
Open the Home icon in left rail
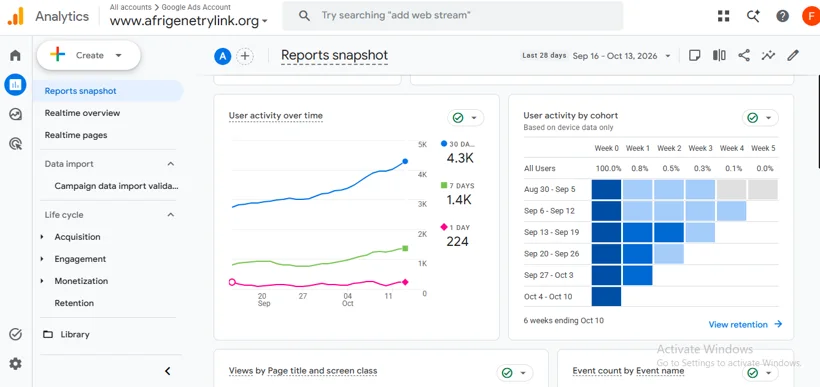[x=15, y=55]
